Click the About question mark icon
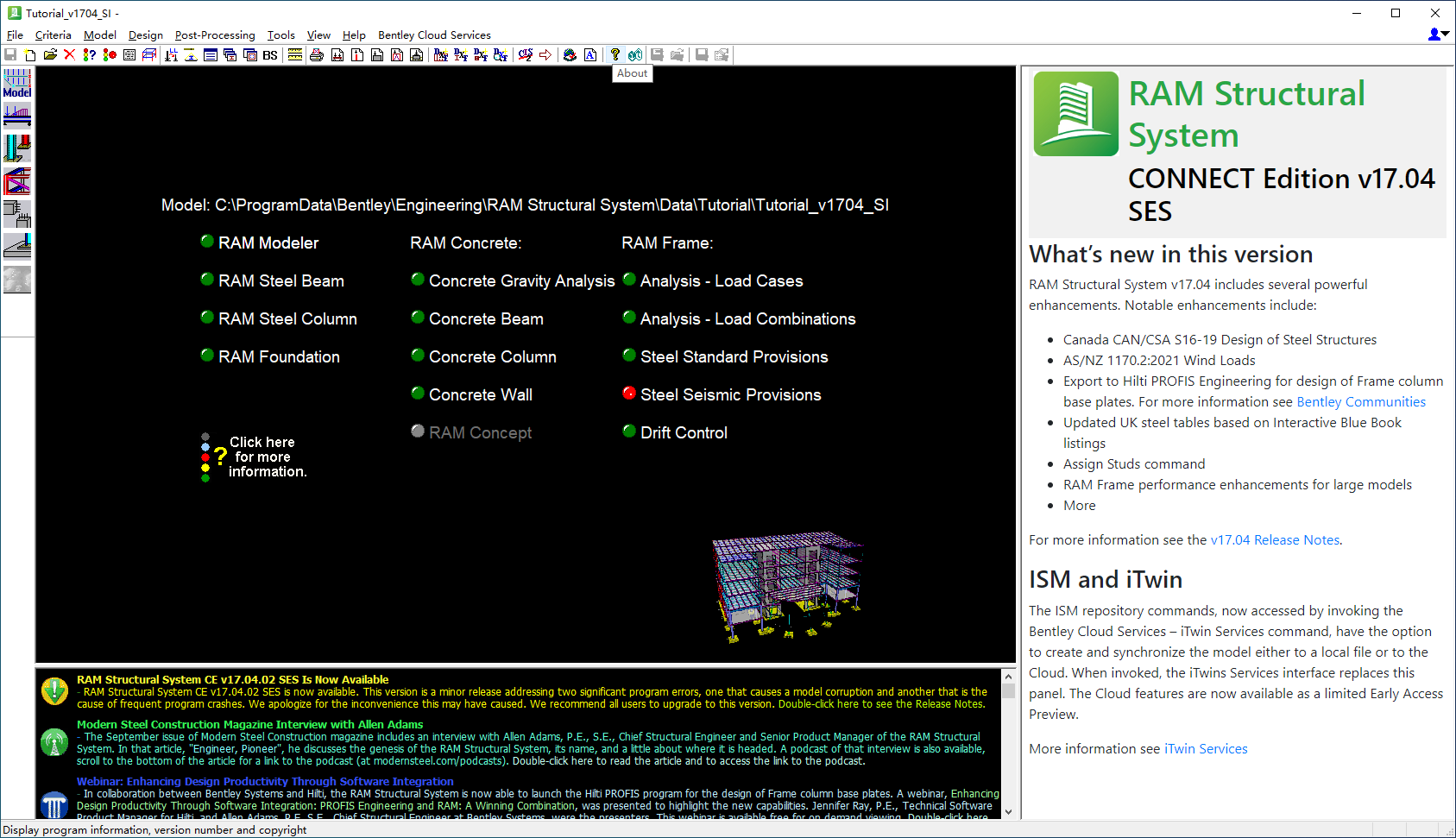The height and width of the screenshot is (838, 1456). coord(615,54)
